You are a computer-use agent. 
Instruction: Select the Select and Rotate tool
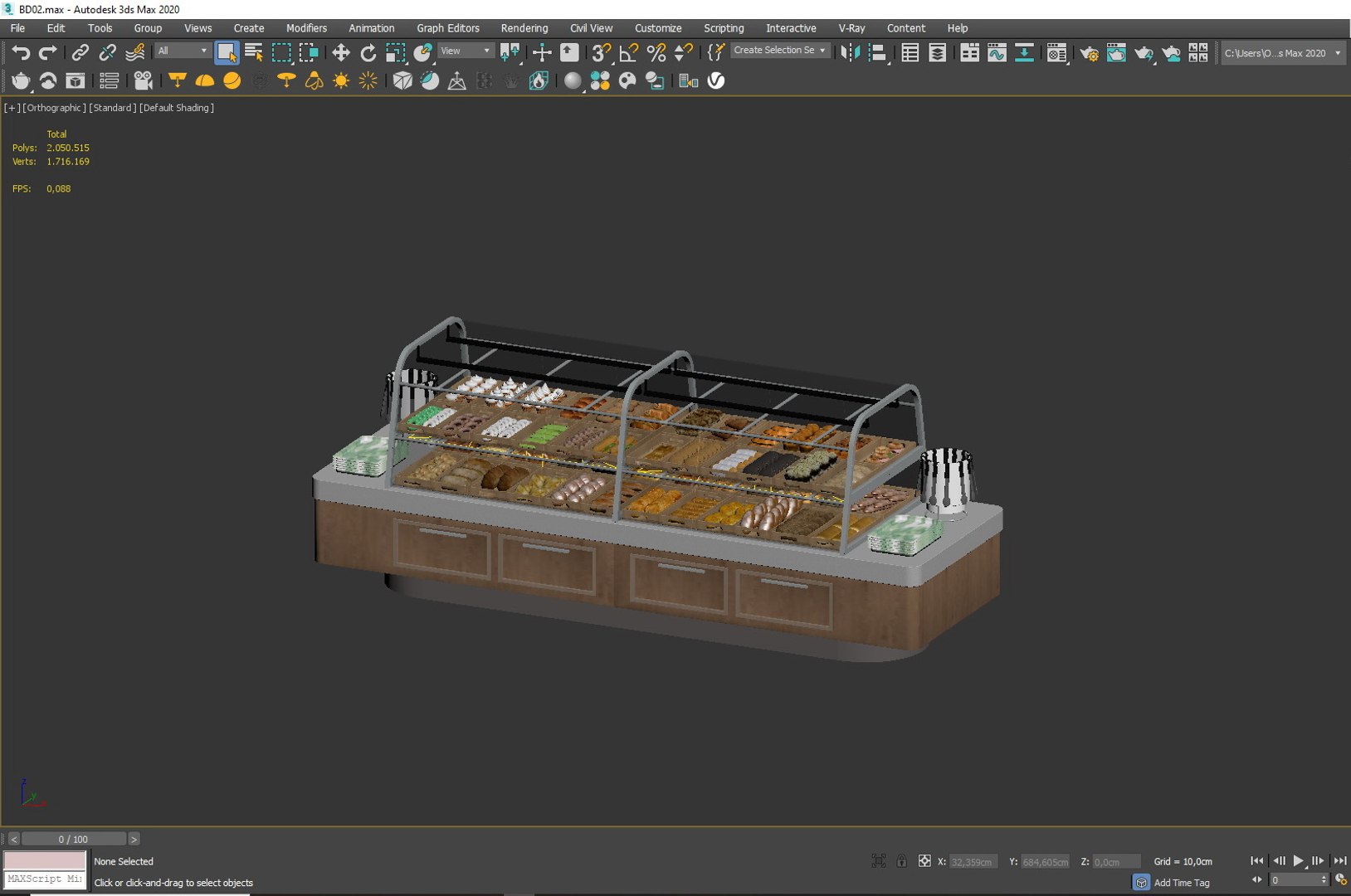(368, 53)
